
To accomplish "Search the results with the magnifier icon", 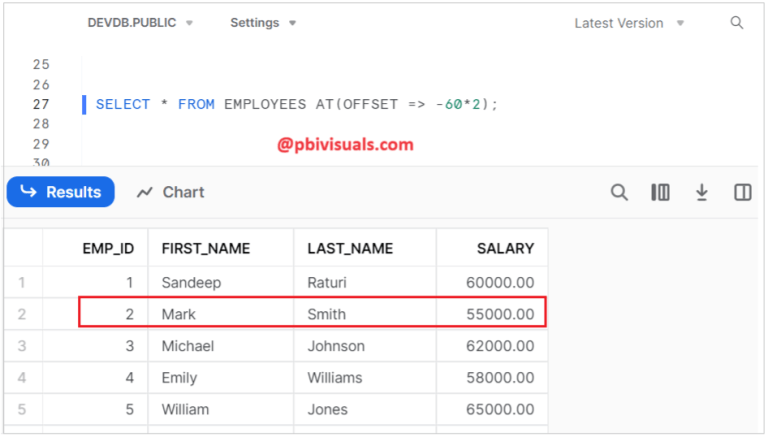I will [x=620, y=192].
